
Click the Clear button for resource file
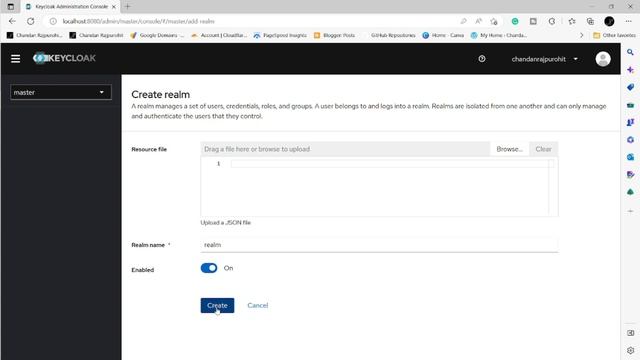click(543, 149)
